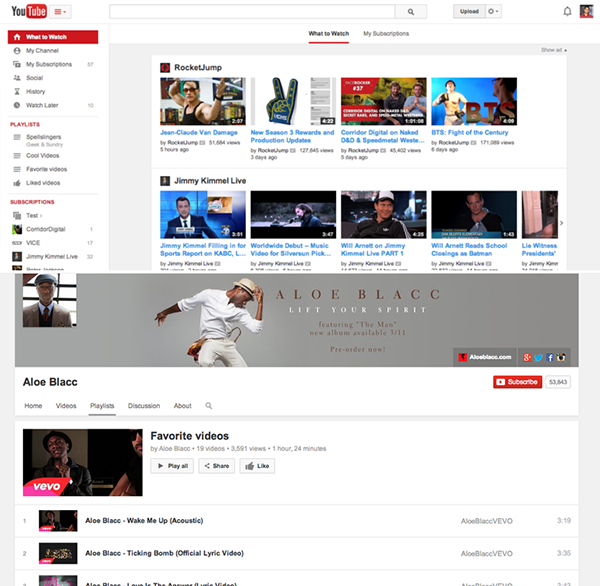Switch to the channel About tab
Image resolution: width=600 pixels, height=586 pixels.
[183, 406]
